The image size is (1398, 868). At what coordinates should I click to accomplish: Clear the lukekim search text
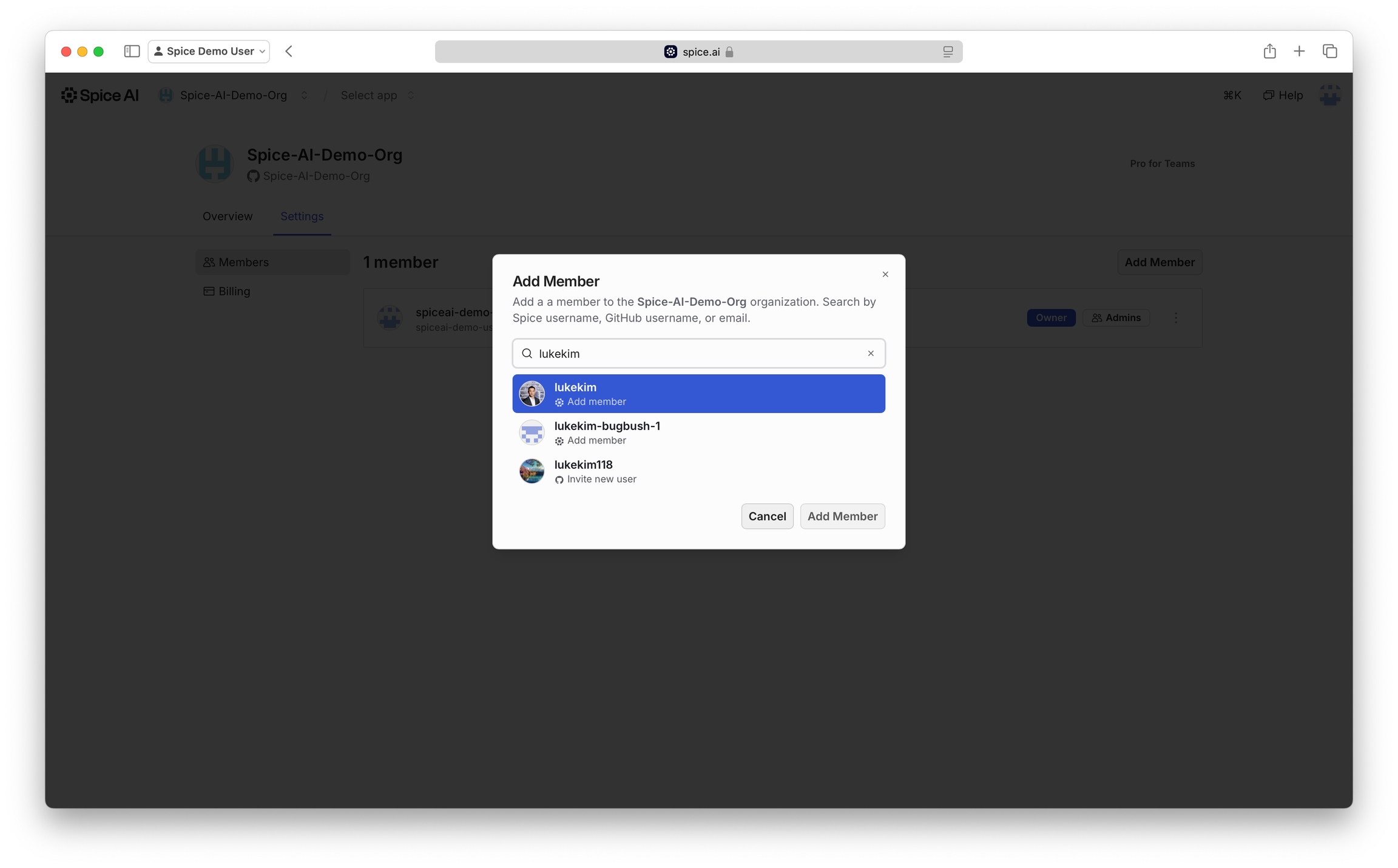pyautogui.click(x=870, y=353)
